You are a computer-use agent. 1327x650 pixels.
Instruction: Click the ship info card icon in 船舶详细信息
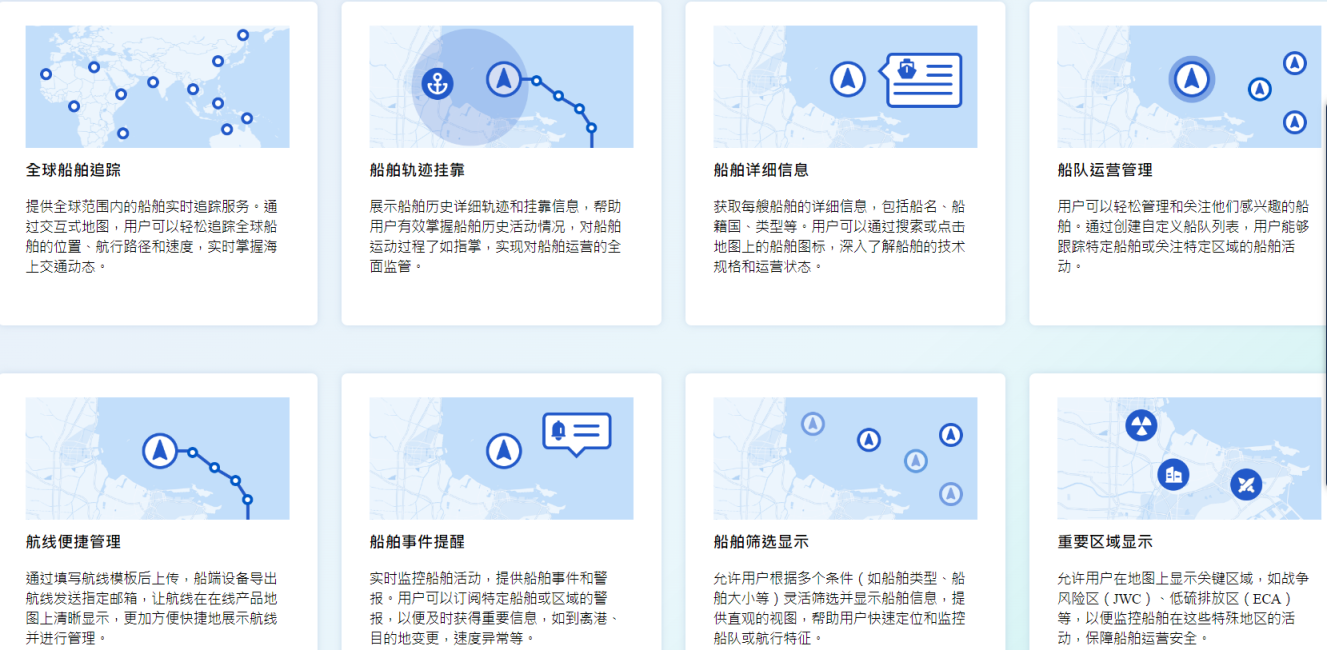point(924,80)
